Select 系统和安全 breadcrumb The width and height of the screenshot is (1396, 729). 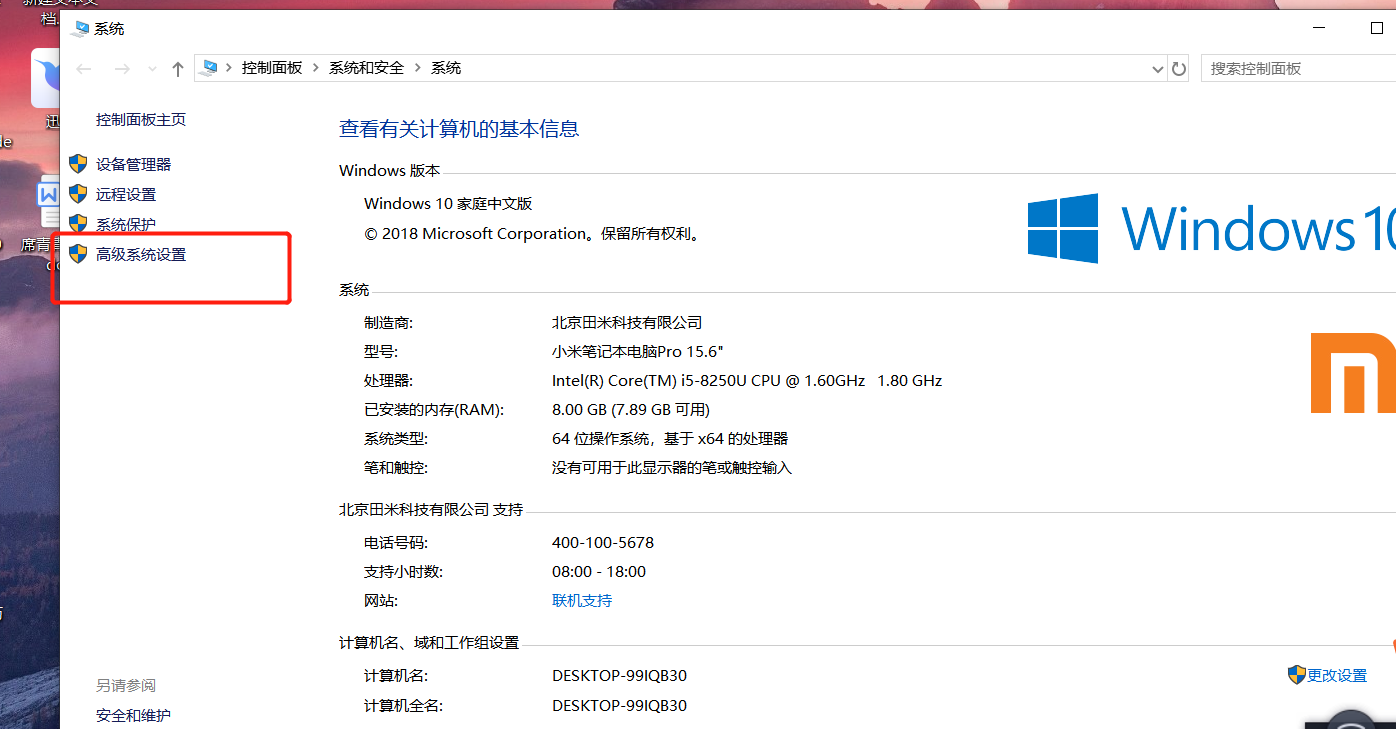pos(367,68)
